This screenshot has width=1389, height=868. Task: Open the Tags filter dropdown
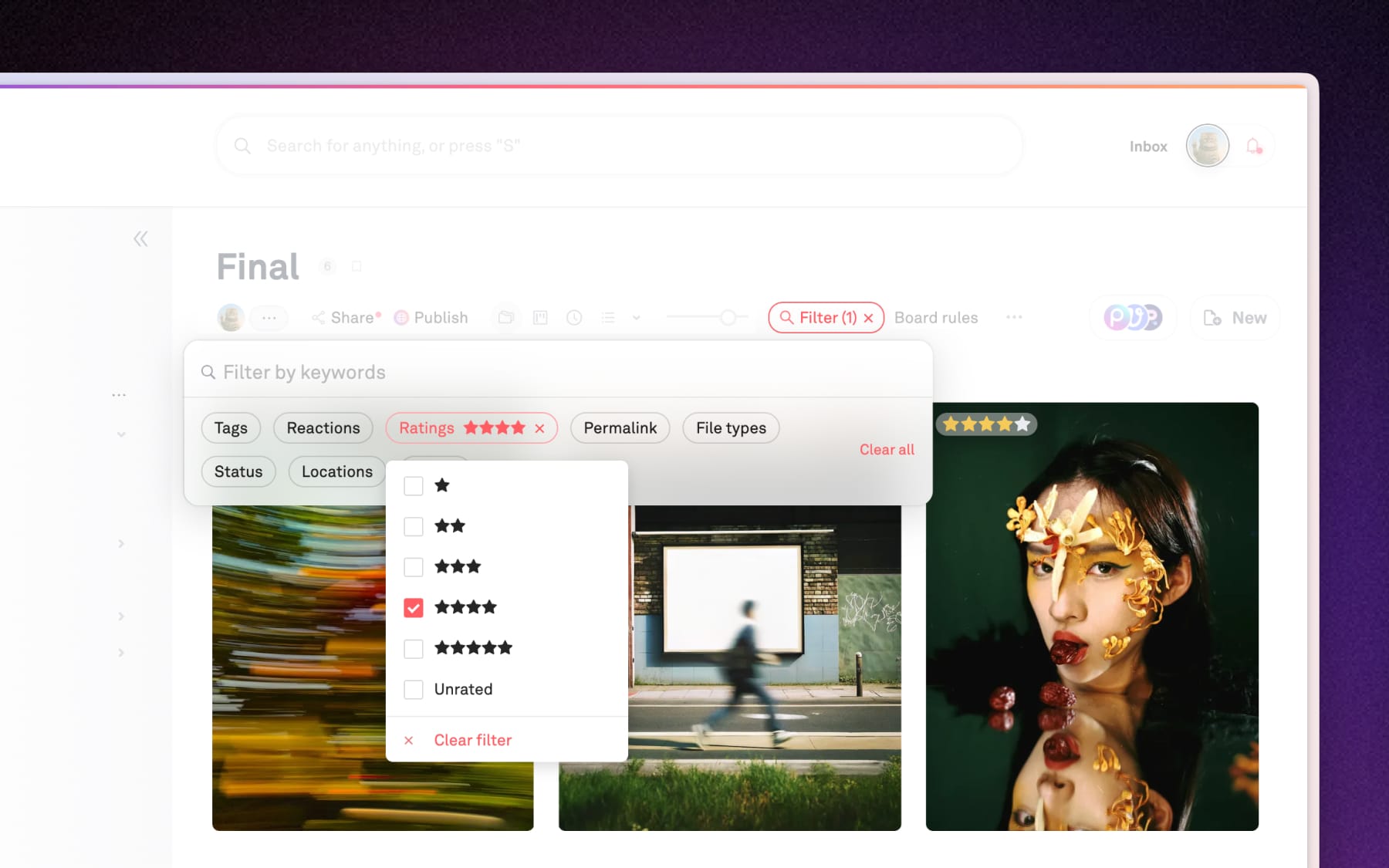coord(231,428)
